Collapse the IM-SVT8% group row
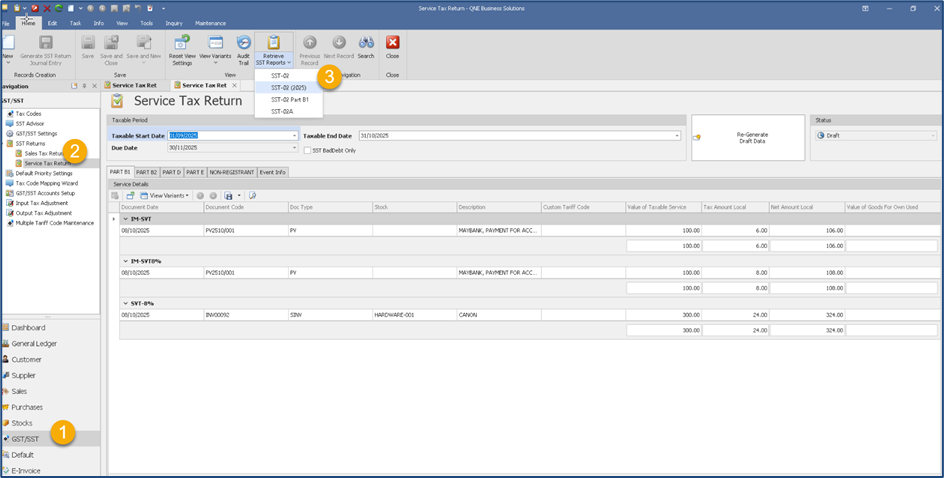Image resolution: width=944 pixels, height=478 pixels. pos(125,261)
